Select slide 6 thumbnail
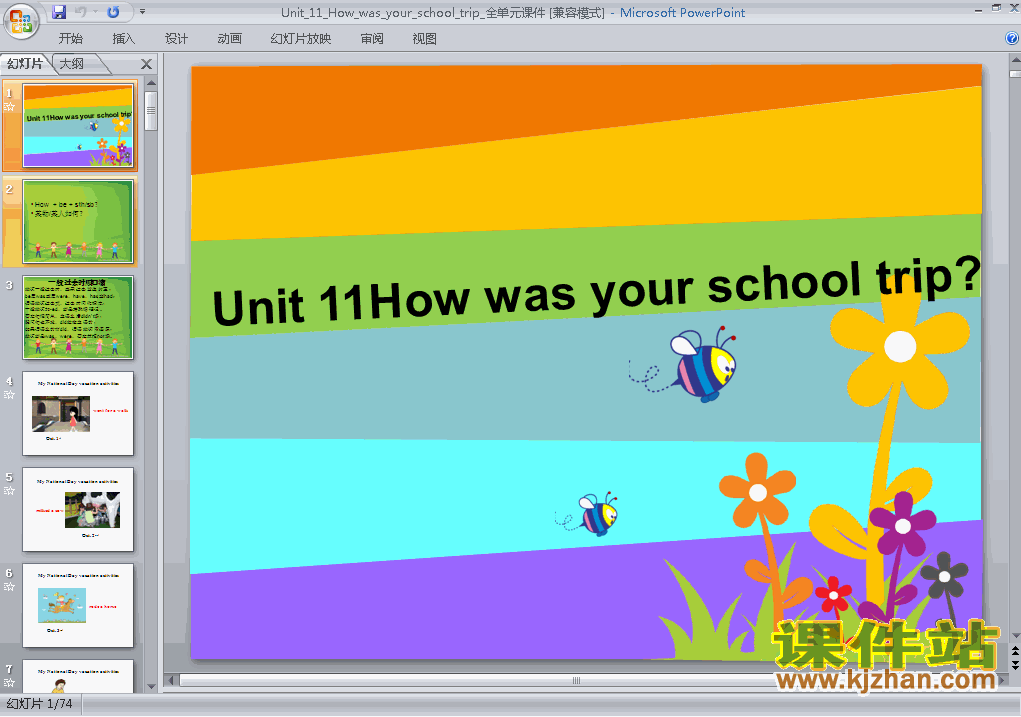Viewport: 1021px width, 717px height. point(77,605)
